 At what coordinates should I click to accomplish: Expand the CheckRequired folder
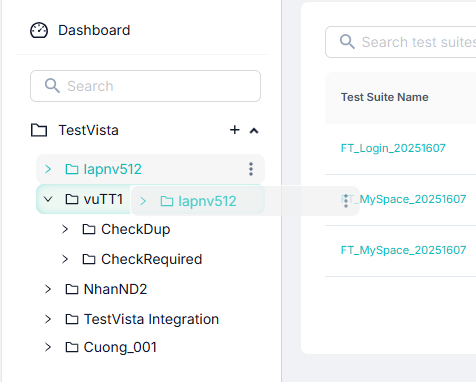coord(65,259)
